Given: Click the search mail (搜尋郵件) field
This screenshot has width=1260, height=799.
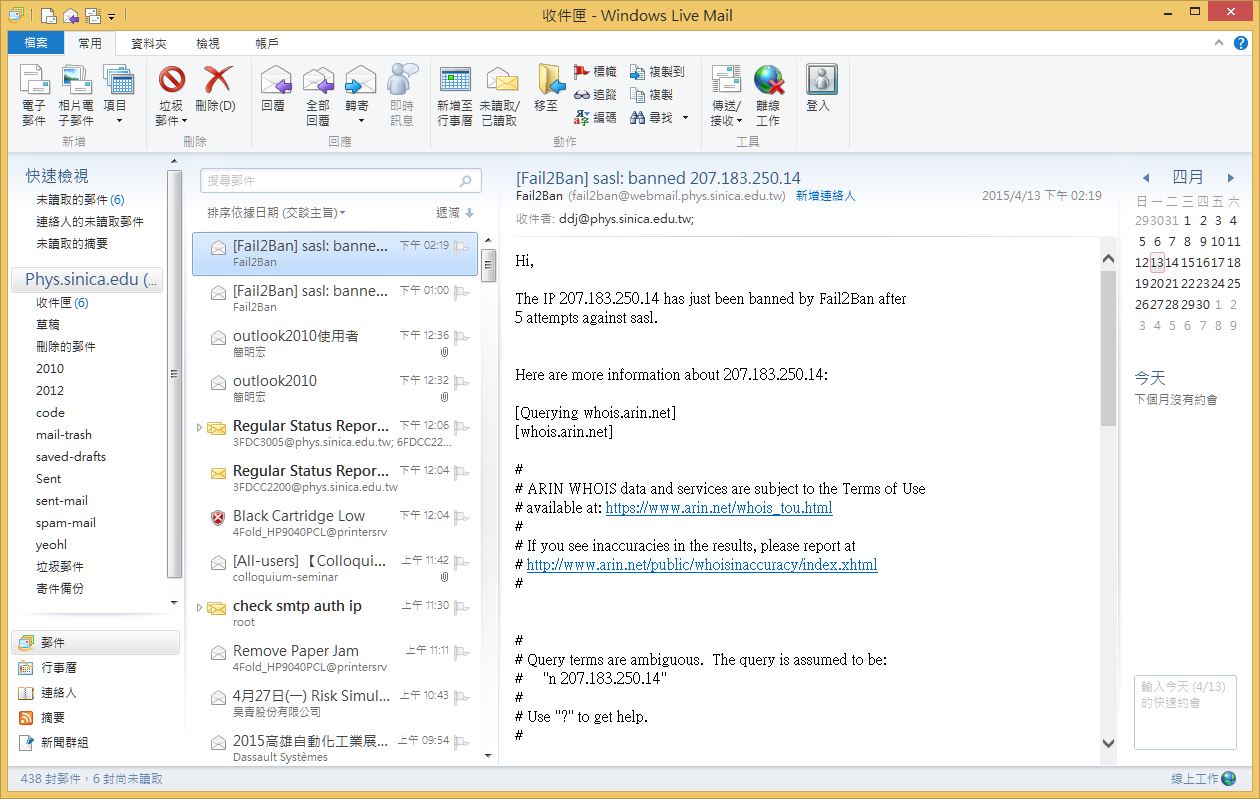Looking at the screenshot, I should tap(341, 181).
